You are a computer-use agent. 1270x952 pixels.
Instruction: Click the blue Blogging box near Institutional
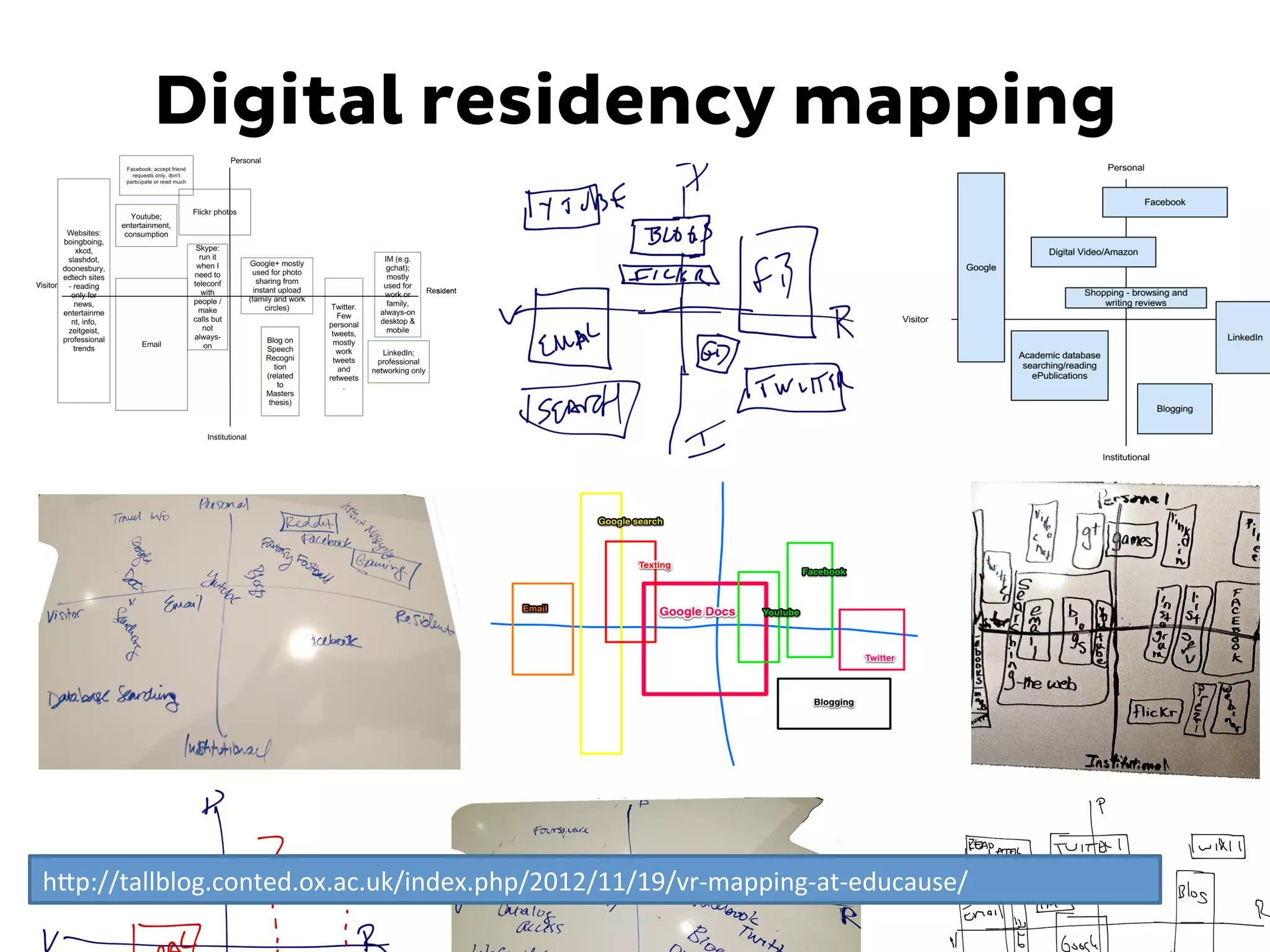pos(1174,408)
